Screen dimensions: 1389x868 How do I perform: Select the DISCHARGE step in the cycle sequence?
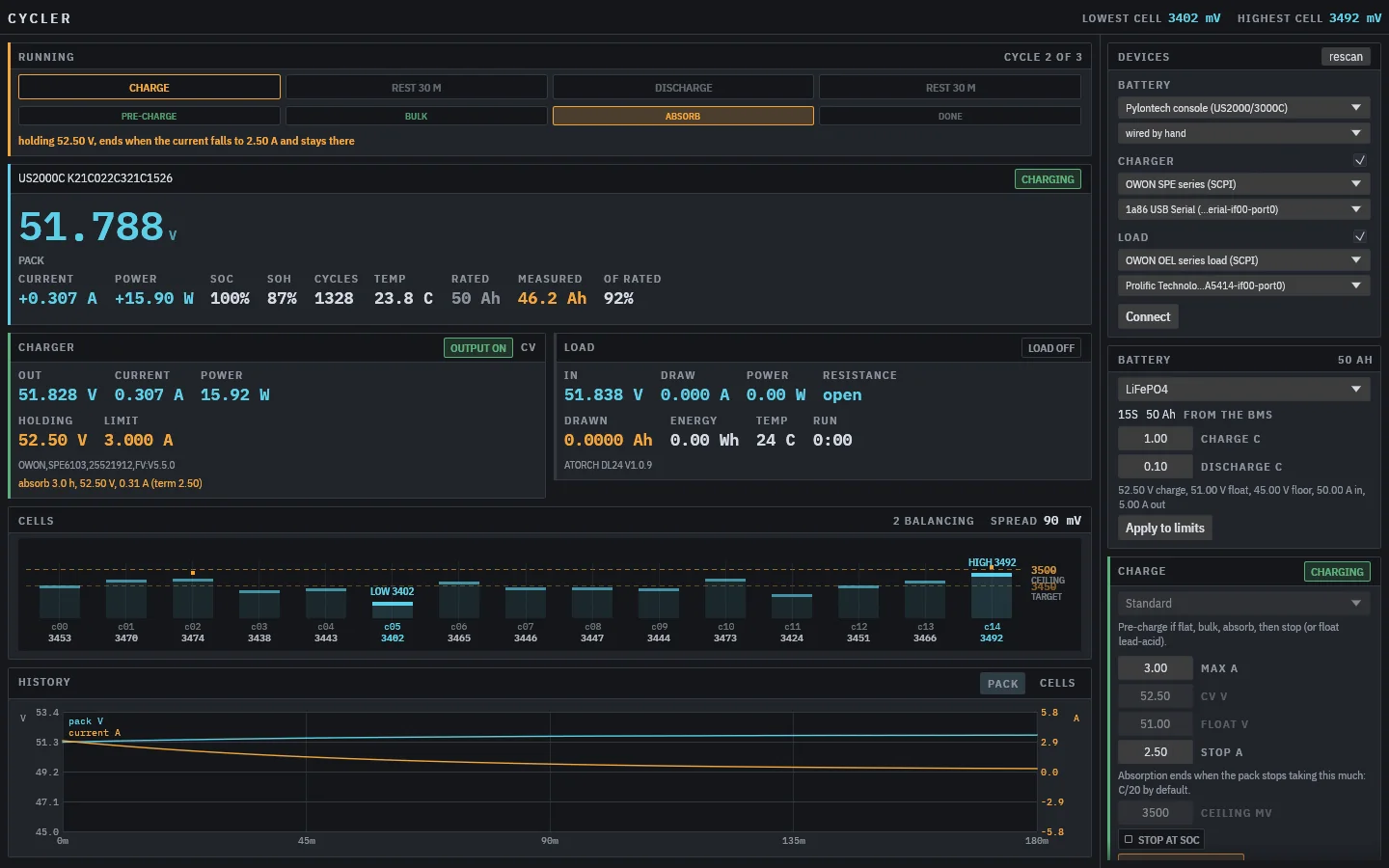coord(683,87)
